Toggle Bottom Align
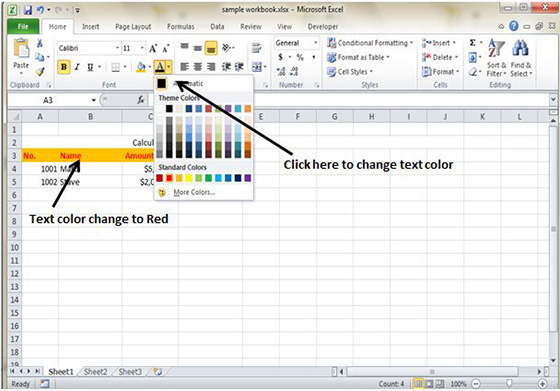560x391 pixels. [211, 48]
